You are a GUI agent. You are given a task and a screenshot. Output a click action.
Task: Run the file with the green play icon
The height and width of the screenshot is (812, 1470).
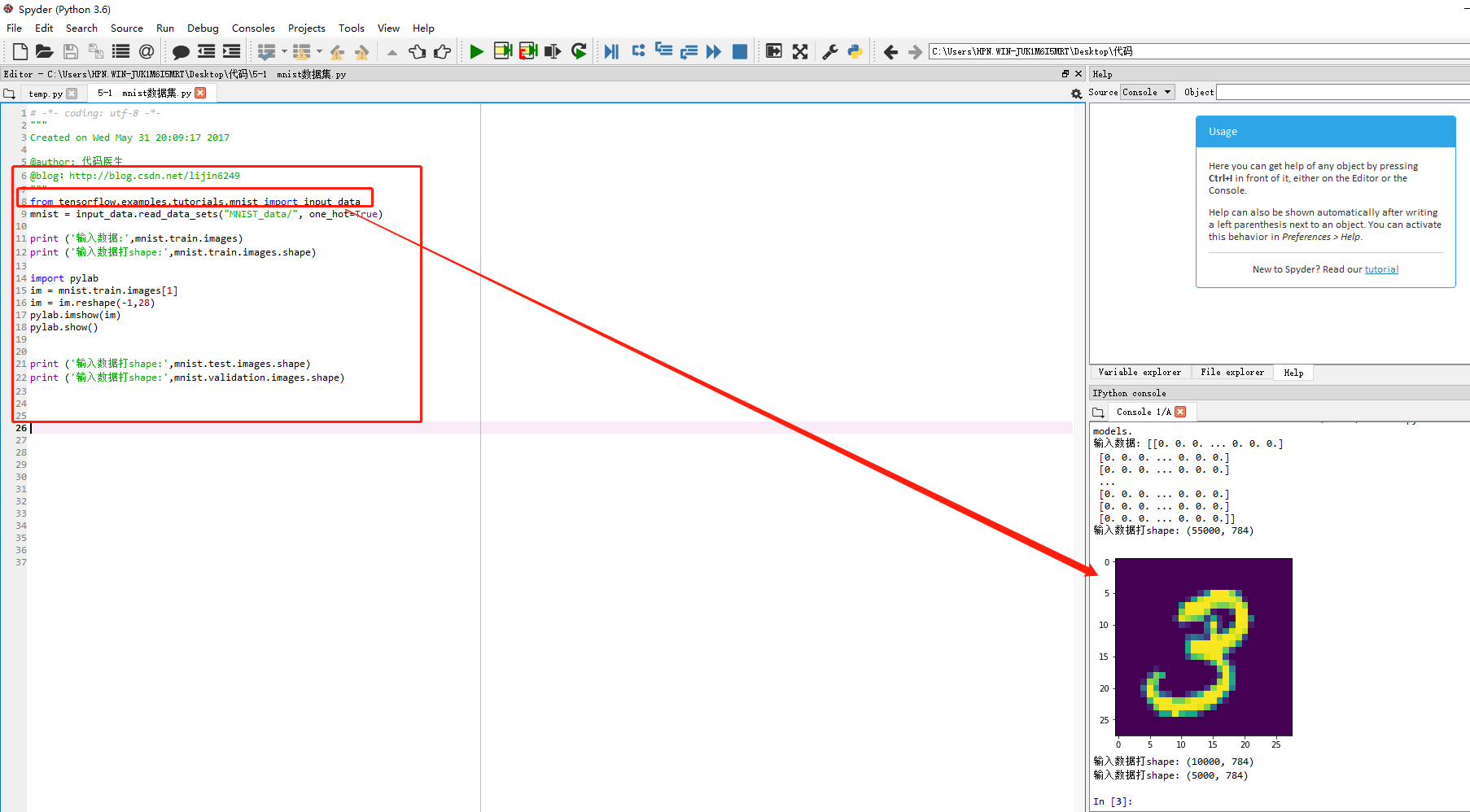(477, 51)
